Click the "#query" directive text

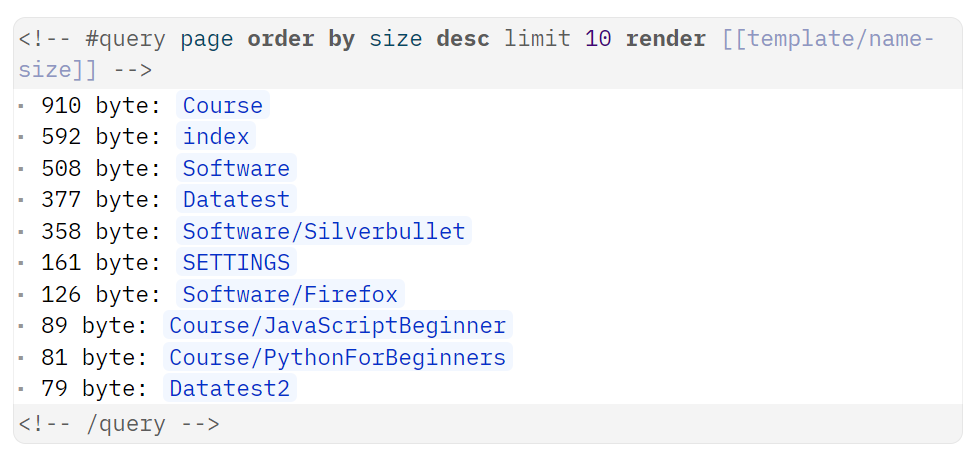[x=125, y=40]
